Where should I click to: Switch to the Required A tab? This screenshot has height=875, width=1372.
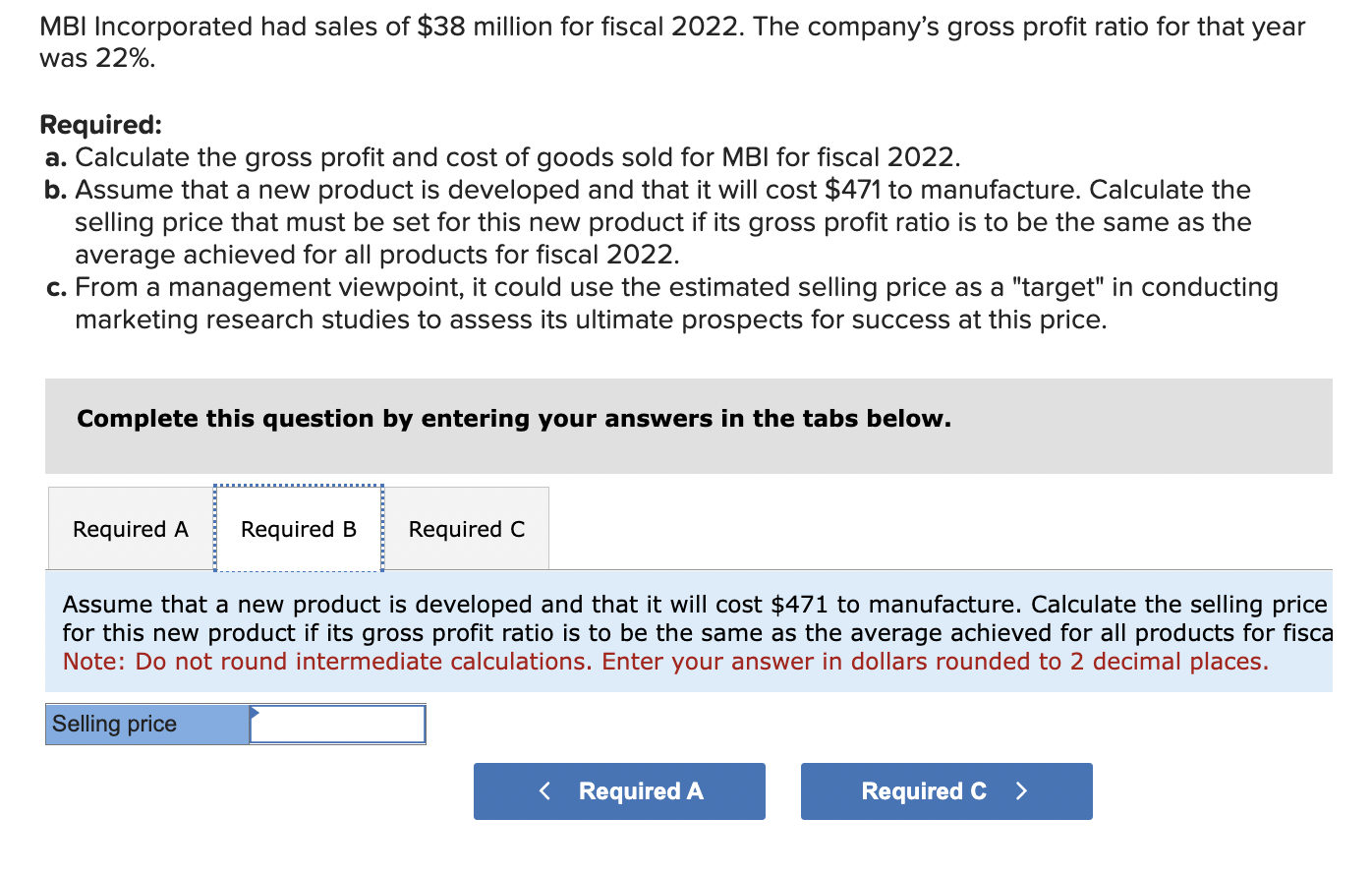(131, 529)
